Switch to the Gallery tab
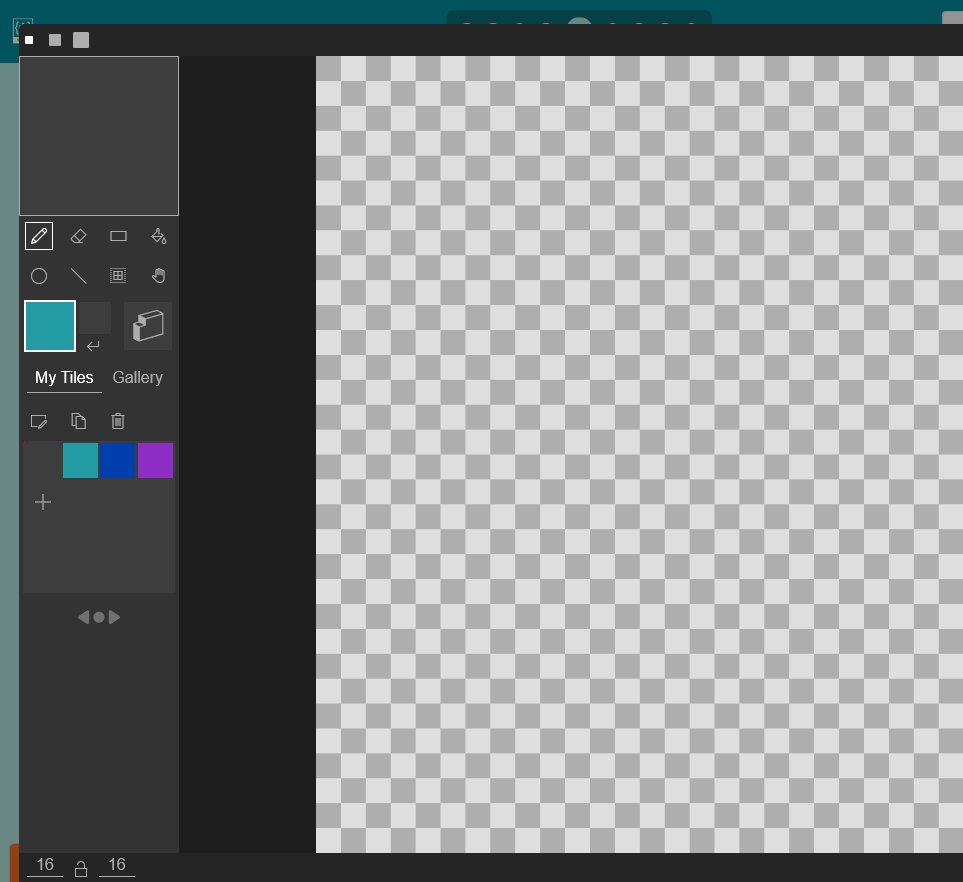The image size is (963, 882). pyautogui.click(x=137, y=377)
